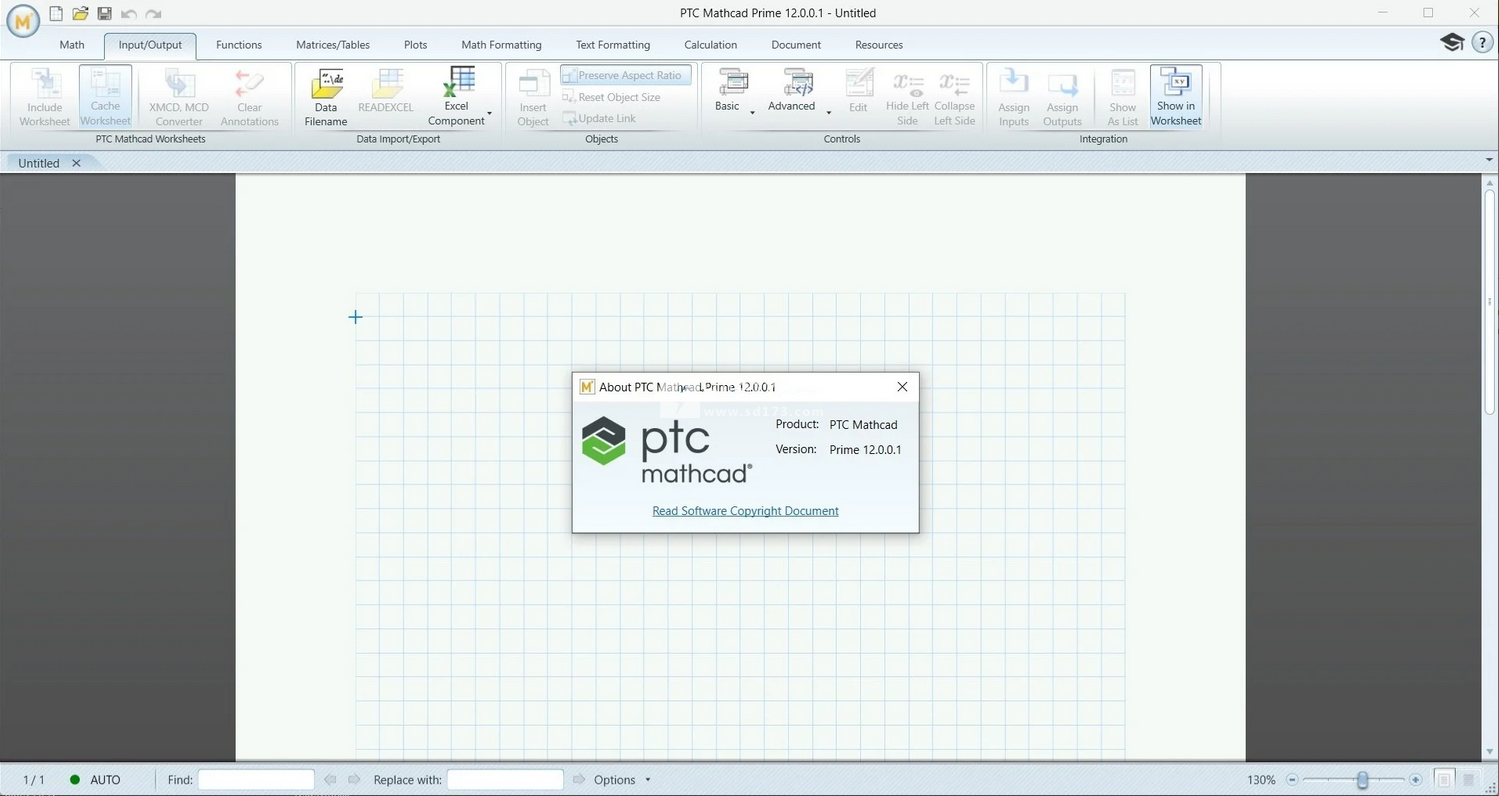Open the Matrices/Tables ribbon tab
The height and width of the screenshot is (796, 1499).
(333, 45)
